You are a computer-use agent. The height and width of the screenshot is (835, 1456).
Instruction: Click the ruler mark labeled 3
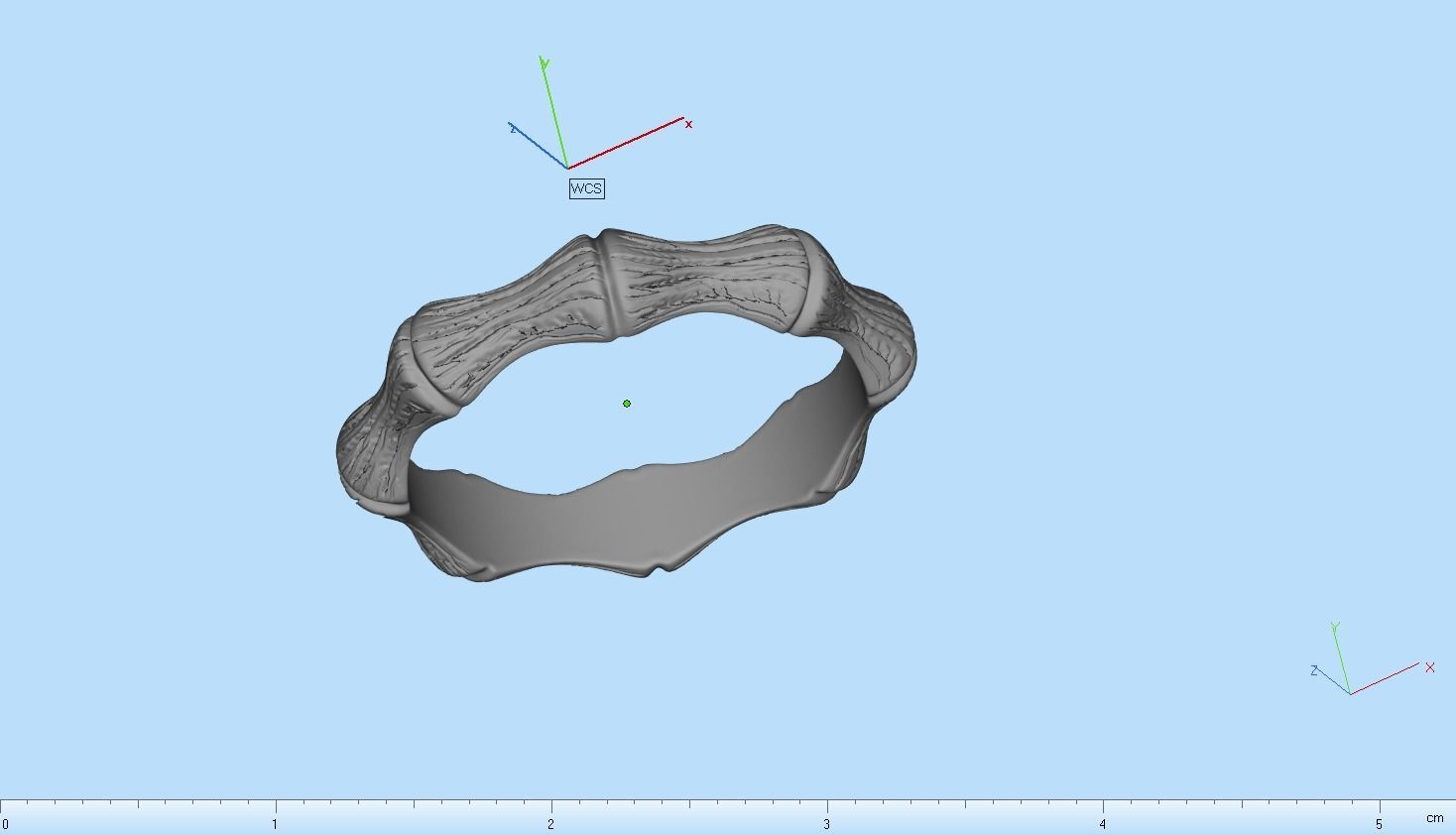(x=826, y=824)
